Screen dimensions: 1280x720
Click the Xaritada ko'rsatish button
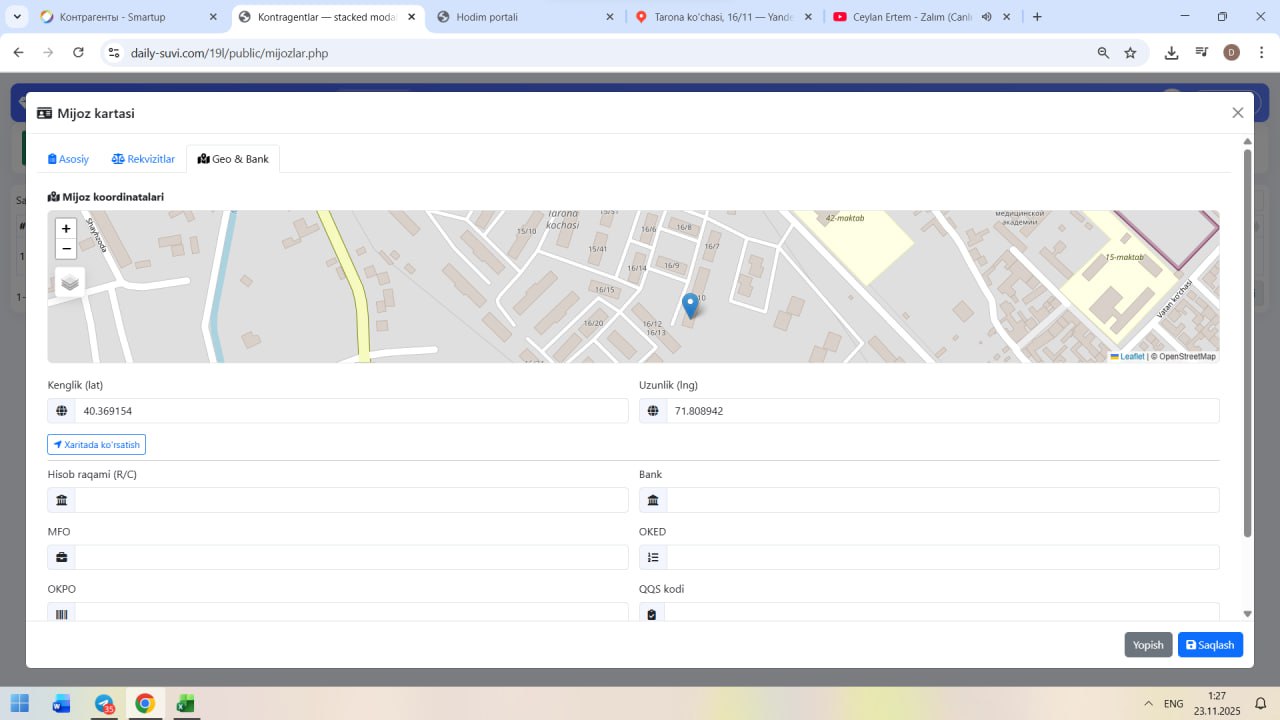click(97, 445)
